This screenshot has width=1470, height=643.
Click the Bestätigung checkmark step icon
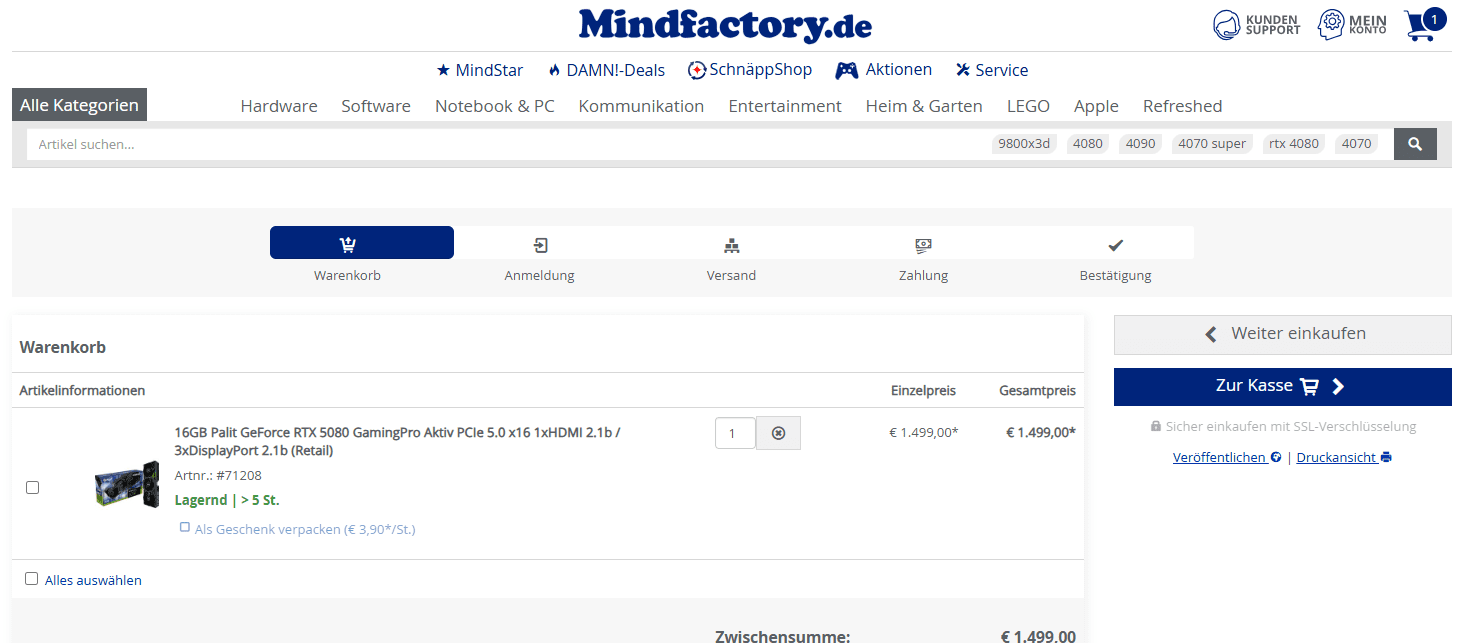[x=1116, y=245]
